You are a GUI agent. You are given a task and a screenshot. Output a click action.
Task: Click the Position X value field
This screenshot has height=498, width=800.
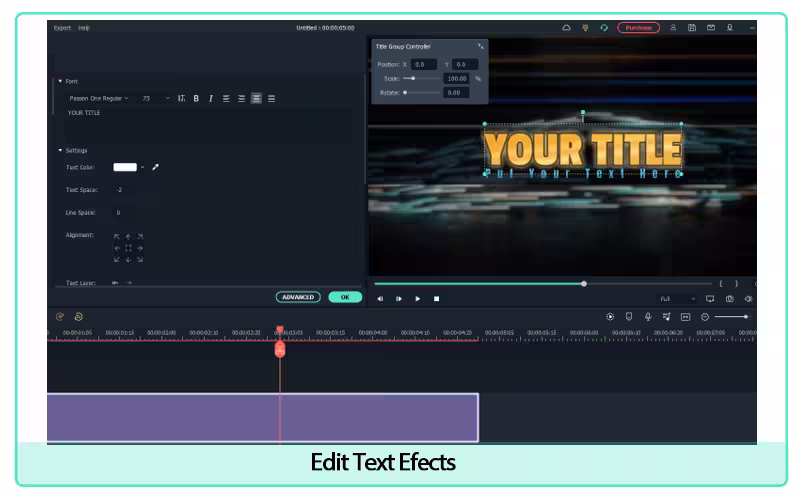click(x=424, y=64)
